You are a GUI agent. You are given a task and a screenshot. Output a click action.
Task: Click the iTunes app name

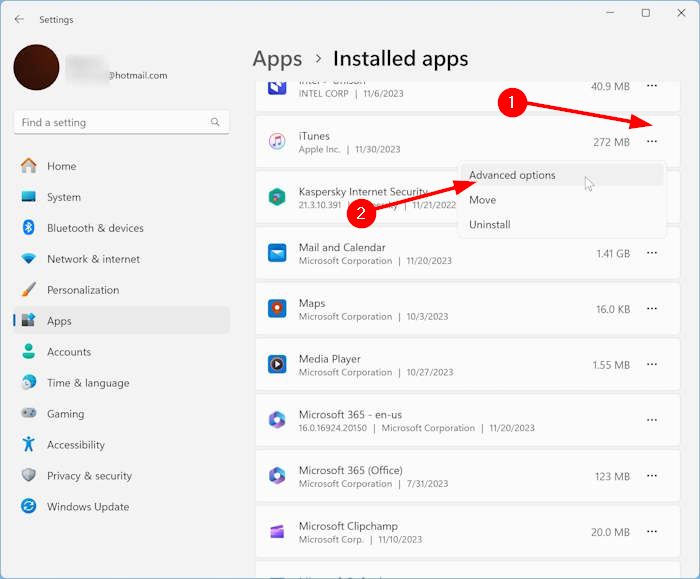pyautogui.click(x=314, y=136)
